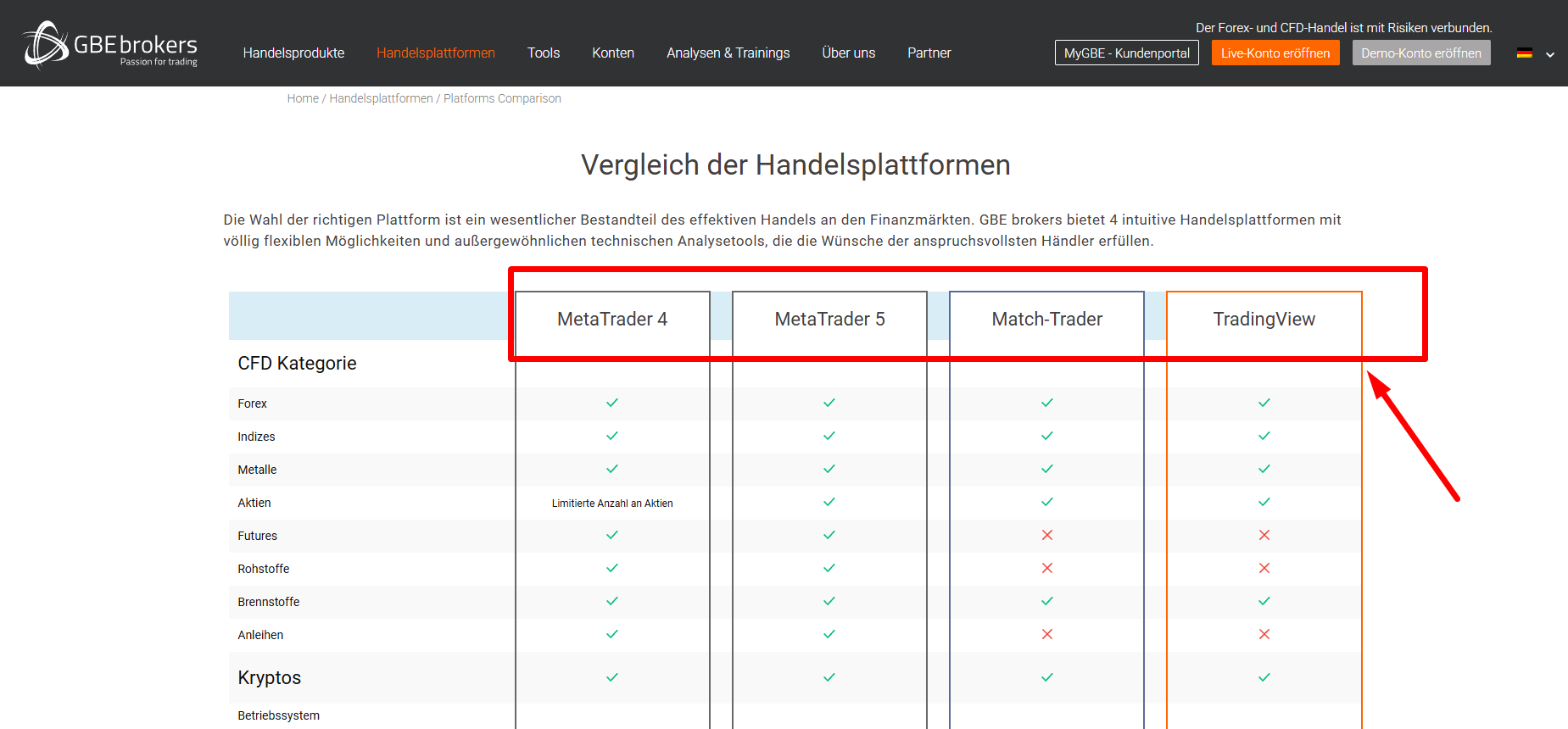Open the Konten menu

click(x=613, y=53)
